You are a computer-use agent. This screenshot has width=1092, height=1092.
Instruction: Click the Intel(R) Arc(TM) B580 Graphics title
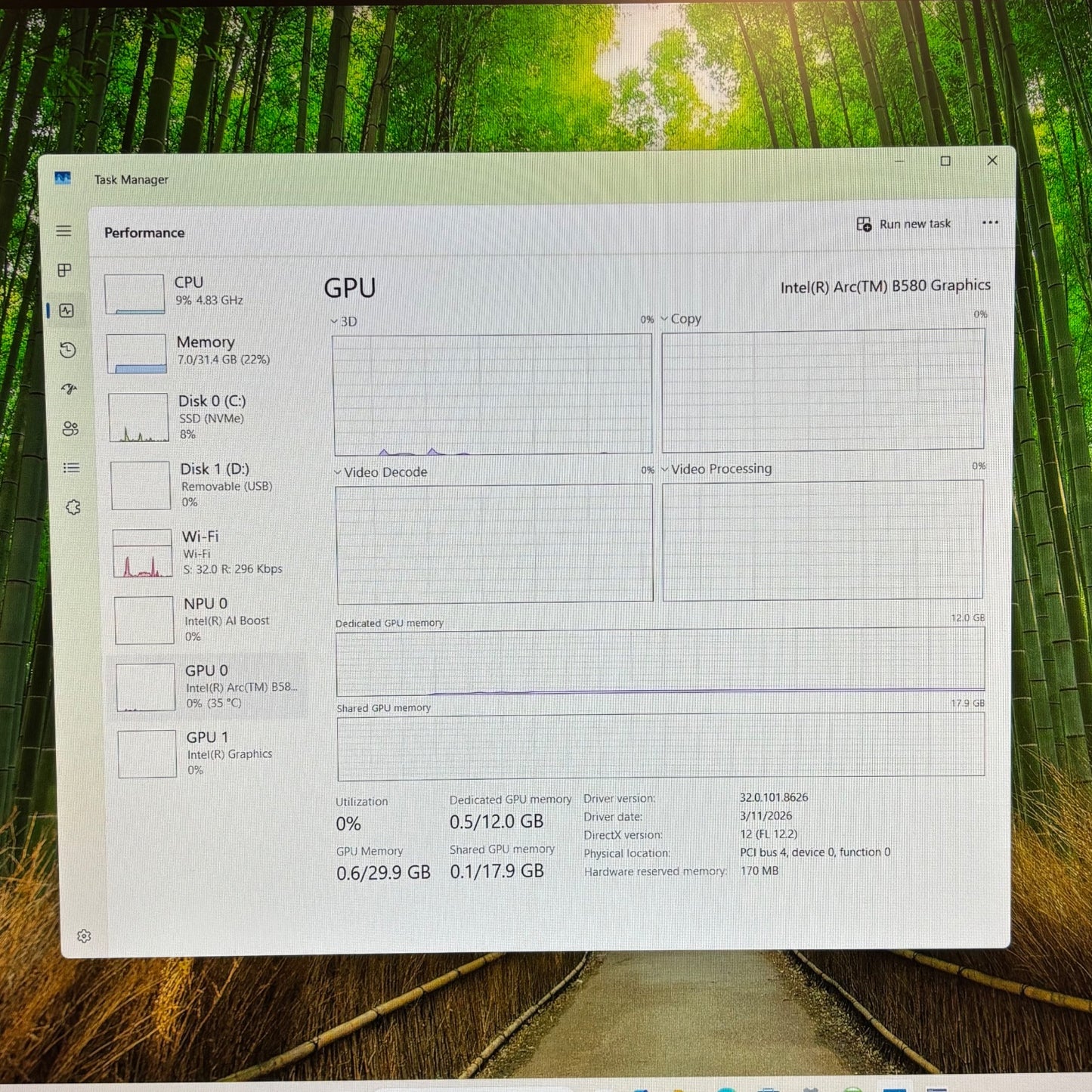click(885, 286)
